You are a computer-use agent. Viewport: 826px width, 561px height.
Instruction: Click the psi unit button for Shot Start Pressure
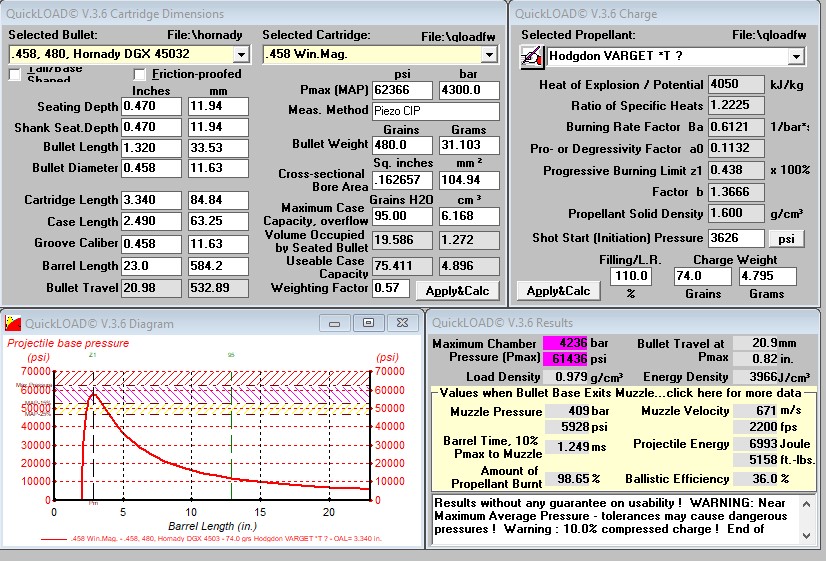(785, 238)
